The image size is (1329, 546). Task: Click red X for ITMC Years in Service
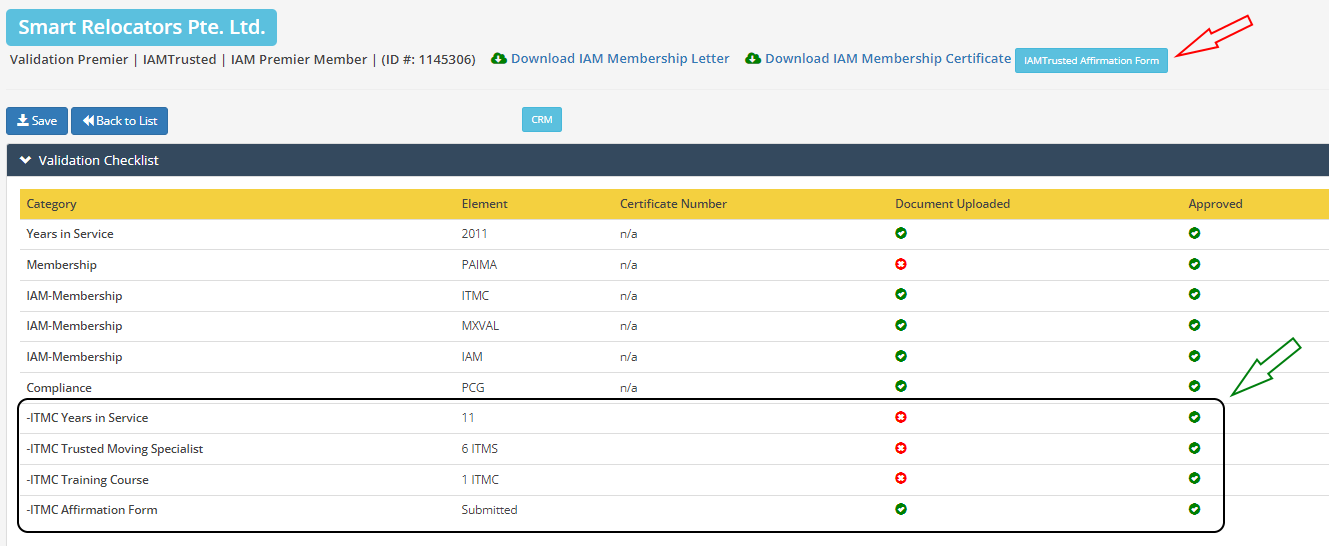901,417
